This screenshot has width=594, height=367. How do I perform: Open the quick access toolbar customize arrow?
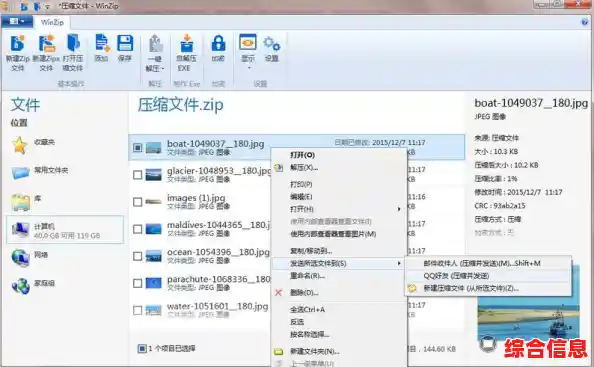47,7
